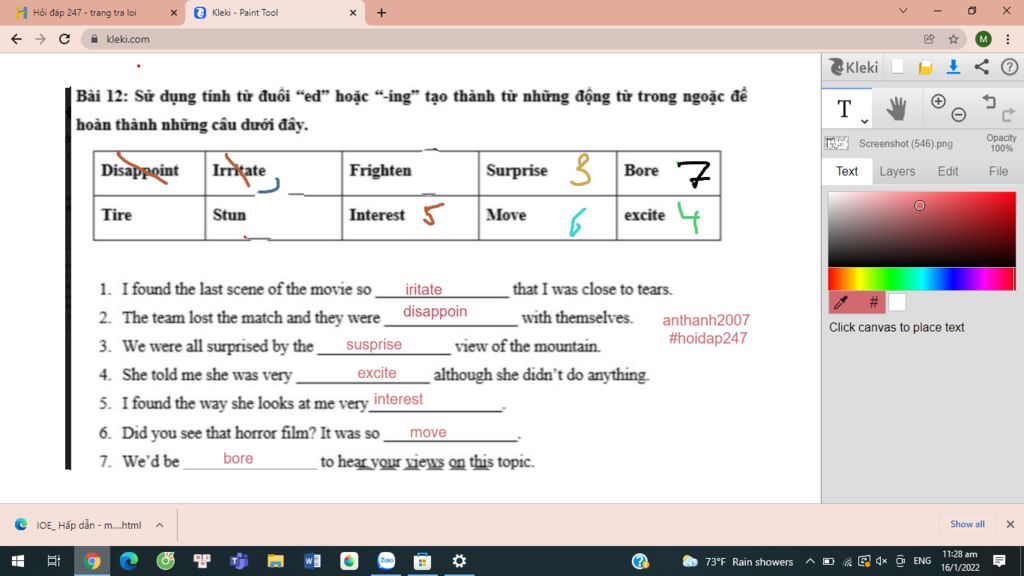1024x576 pixels.
Task: Choose a hue on the rainbow slider
Action: point(921,279)
